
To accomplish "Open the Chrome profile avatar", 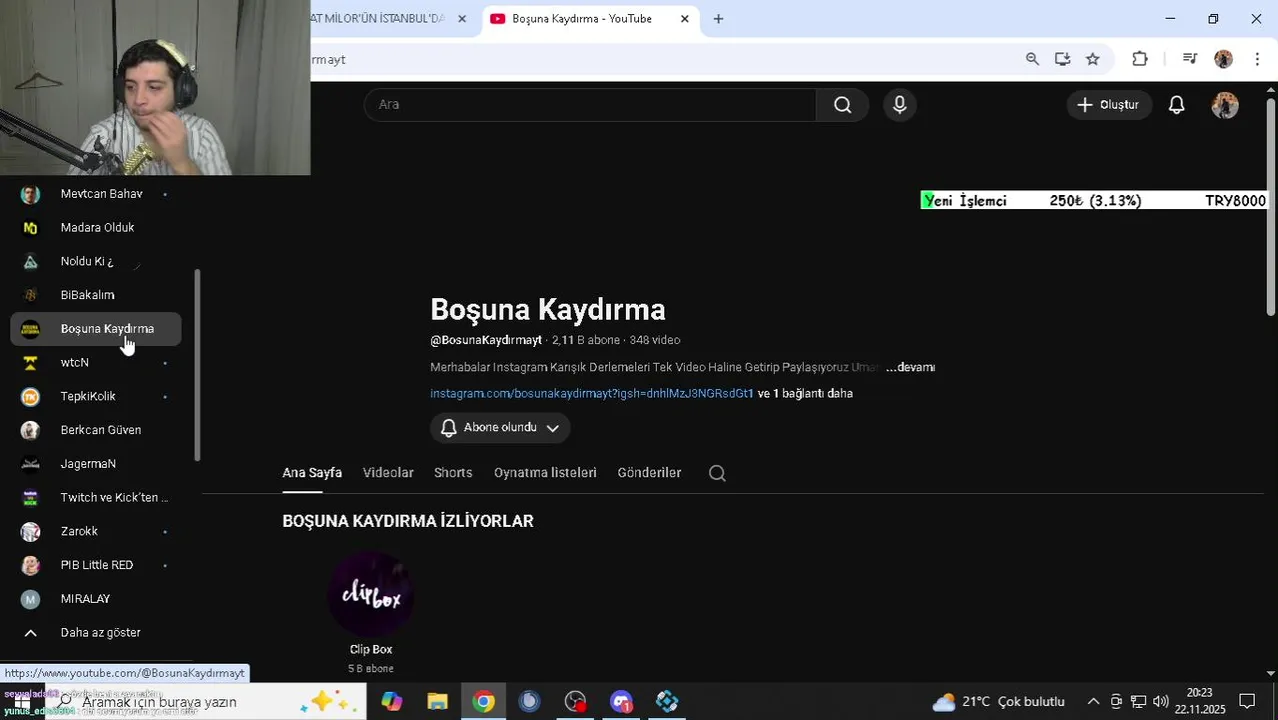I will point(1224,59).
